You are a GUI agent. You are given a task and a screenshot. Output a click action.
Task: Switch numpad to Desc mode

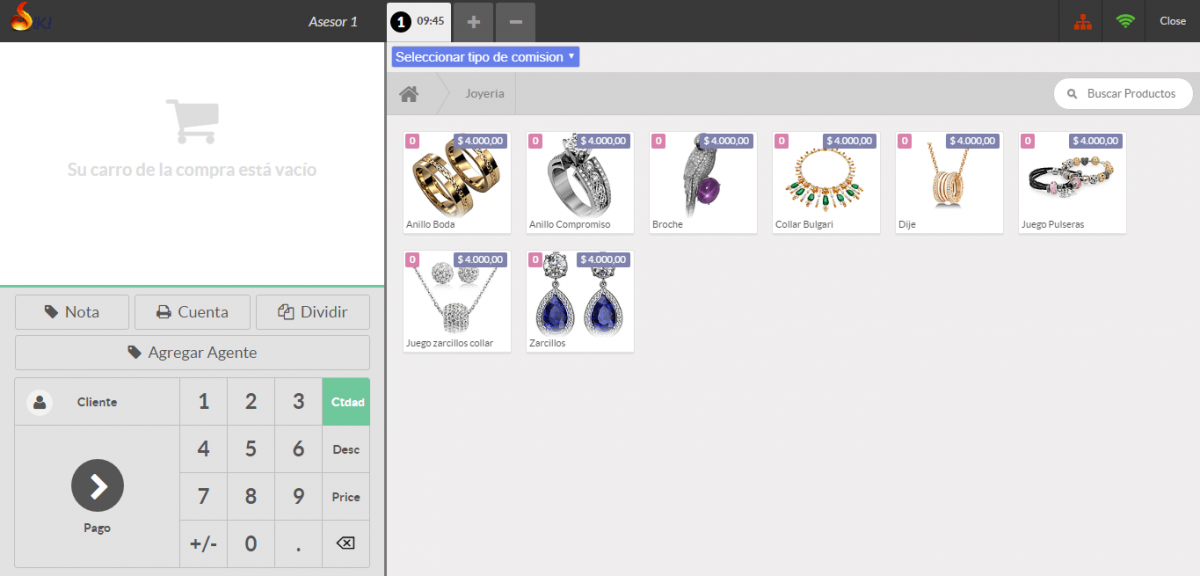pos(345,450)
